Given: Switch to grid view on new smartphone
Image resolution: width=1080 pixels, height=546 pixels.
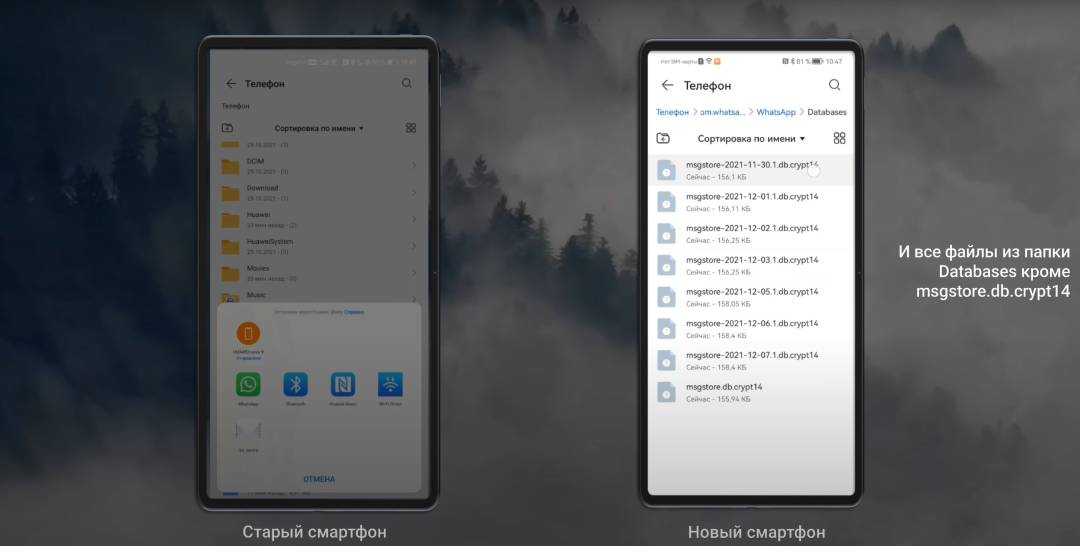Looking at the screenshot, I should [839, 138].
